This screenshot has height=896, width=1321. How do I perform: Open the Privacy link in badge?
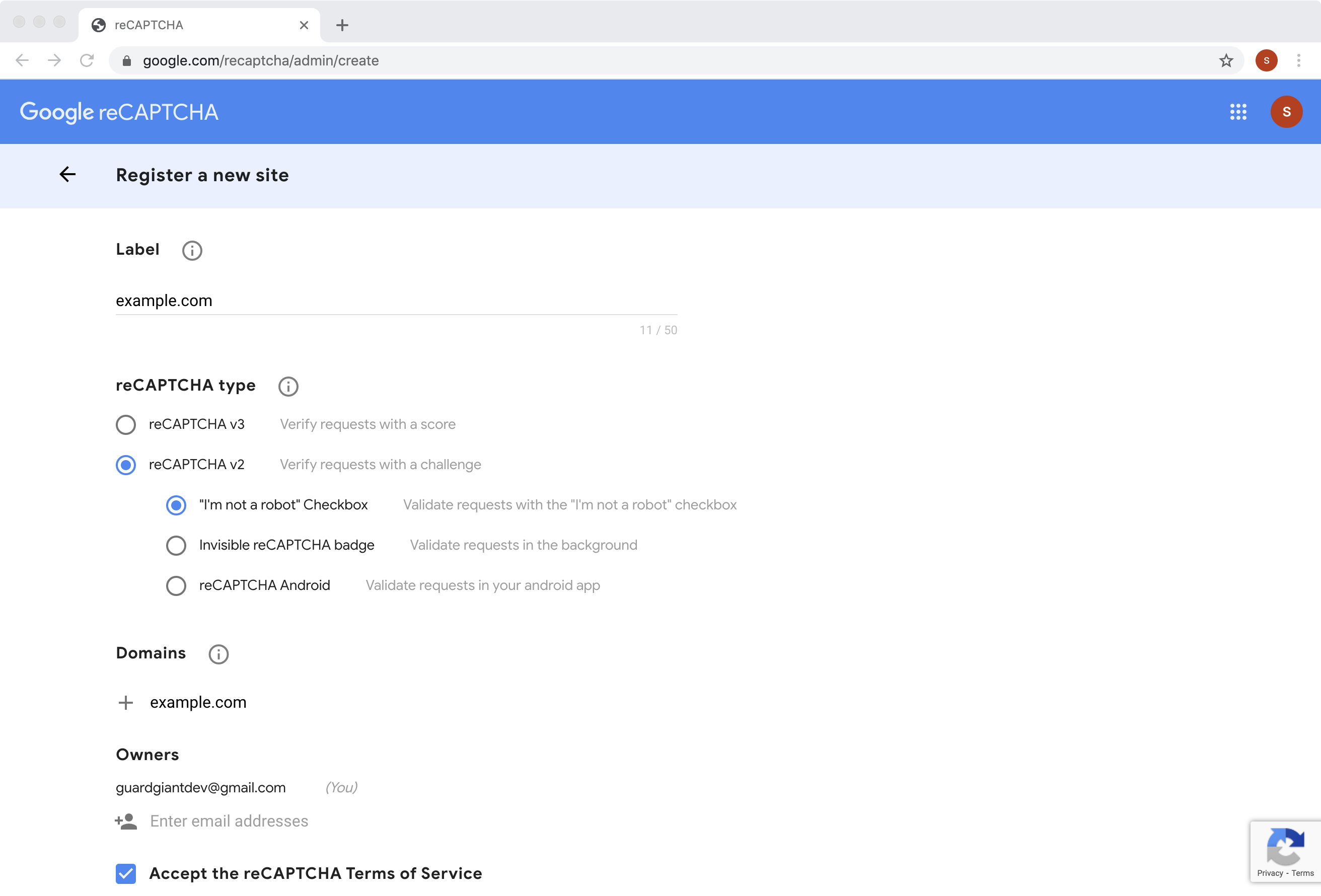click(x=1270, y=873)
